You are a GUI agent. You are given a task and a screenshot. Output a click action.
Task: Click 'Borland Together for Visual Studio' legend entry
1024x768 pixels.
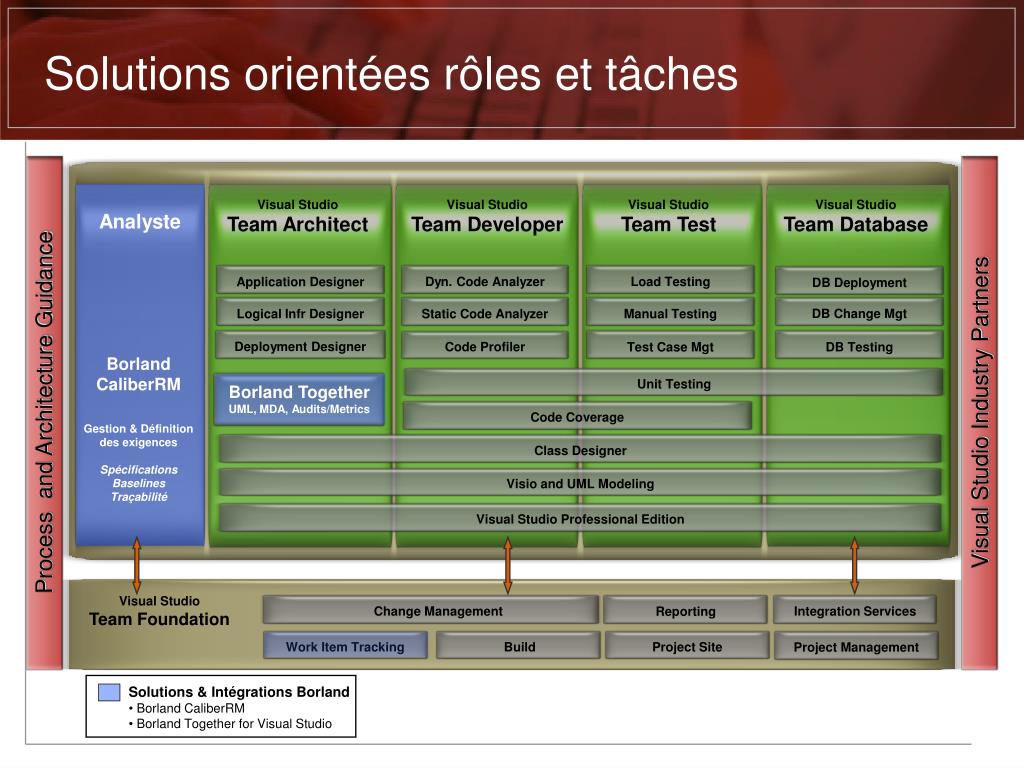point(234,724)
